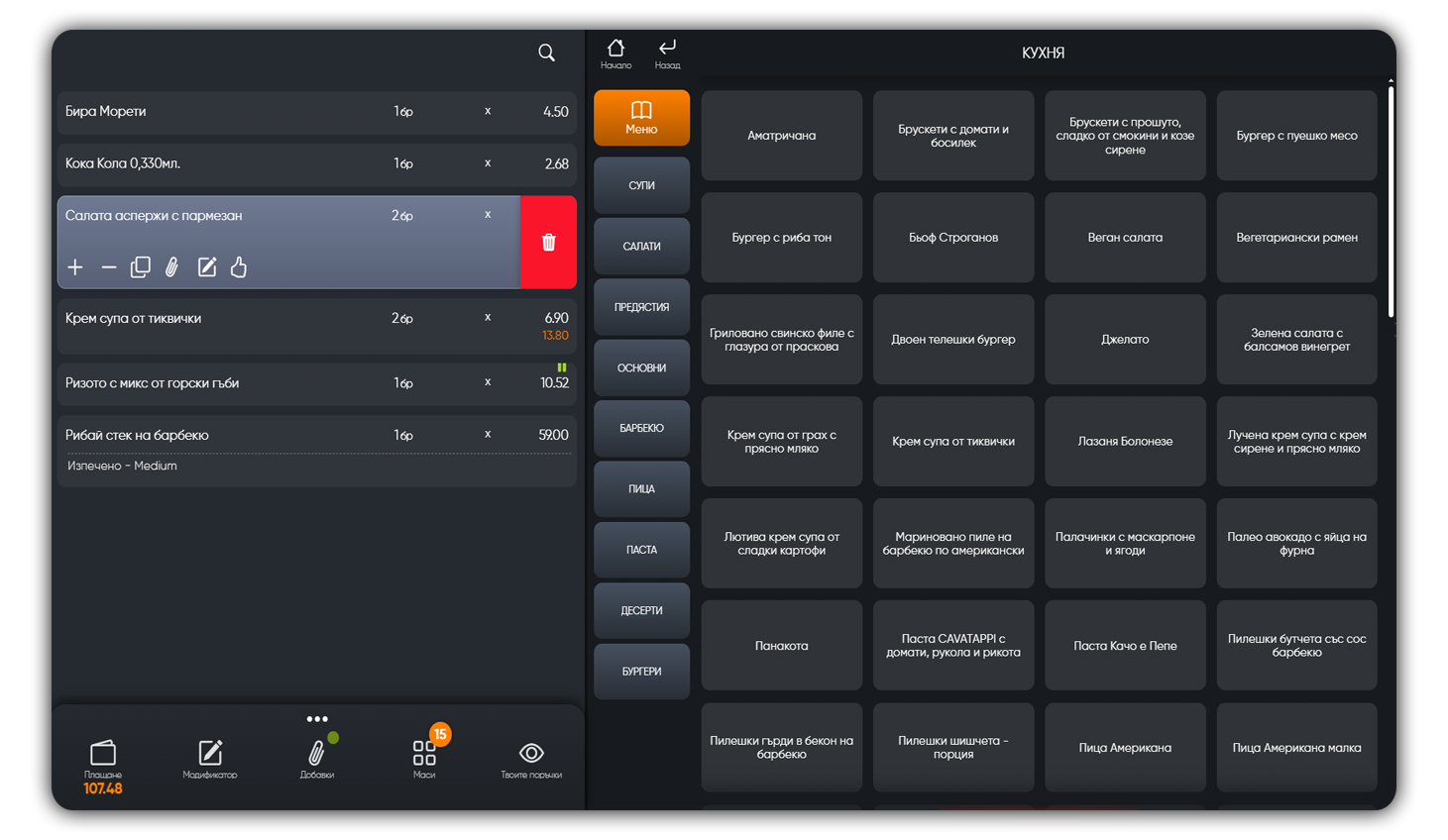This screenshot has height=840, width=1448.
Task: Click the duplicate item copy icon
Action: point(141,267)
